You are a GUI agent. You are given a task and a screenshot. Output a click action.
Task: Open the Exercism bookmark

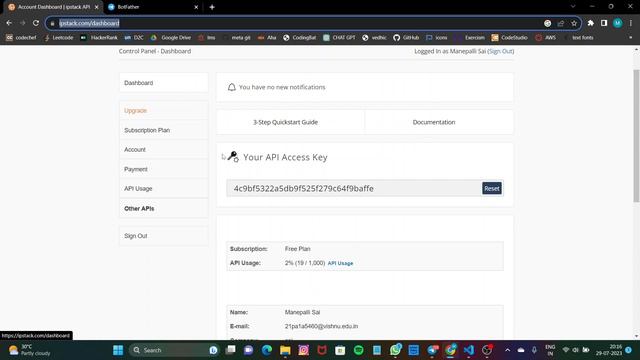coord(470,38)
